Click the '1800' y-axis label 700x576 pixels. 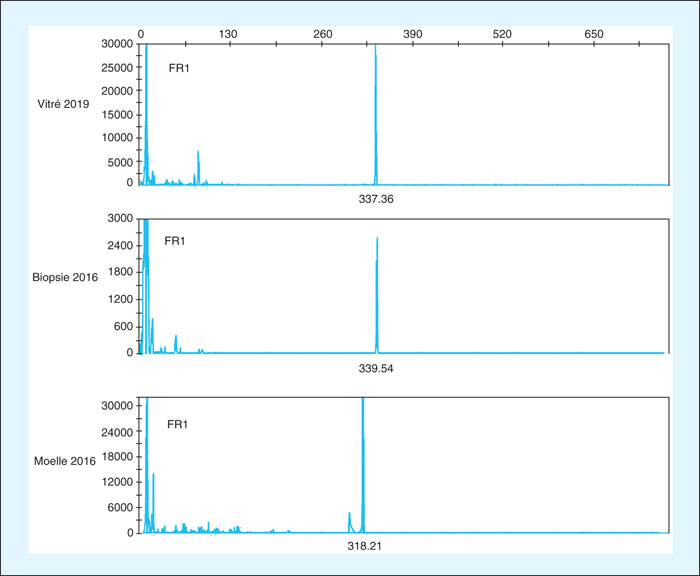coord(120,271)
